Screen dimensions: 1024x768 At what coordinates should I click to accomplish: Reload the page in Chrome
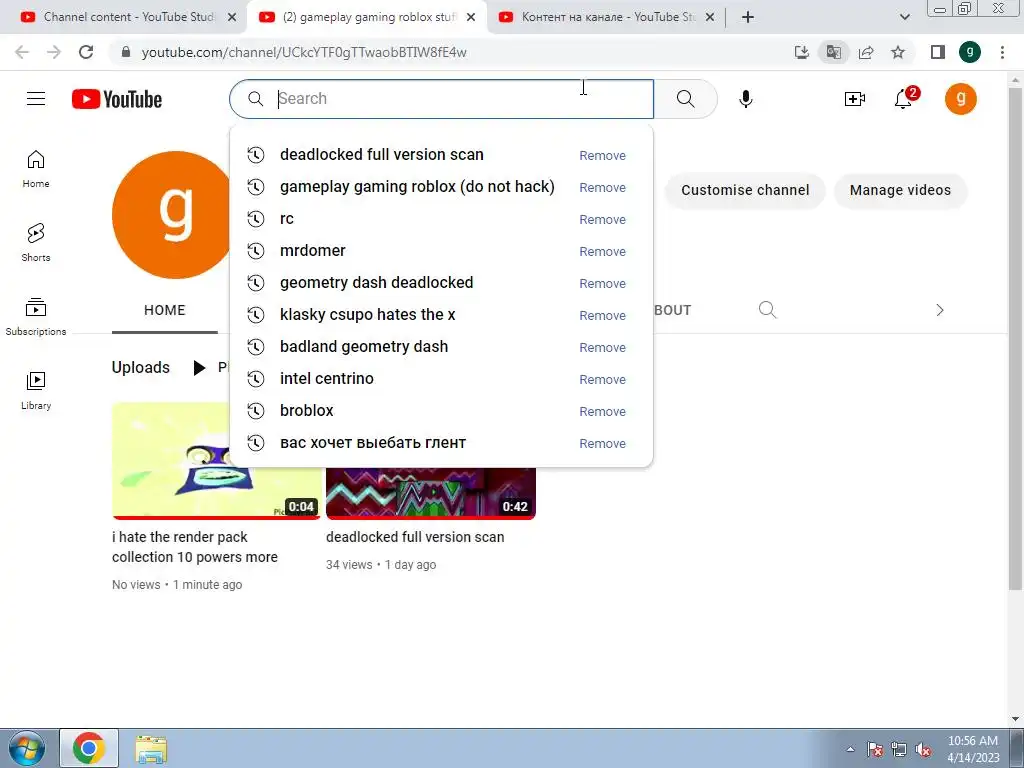(86, 52)
